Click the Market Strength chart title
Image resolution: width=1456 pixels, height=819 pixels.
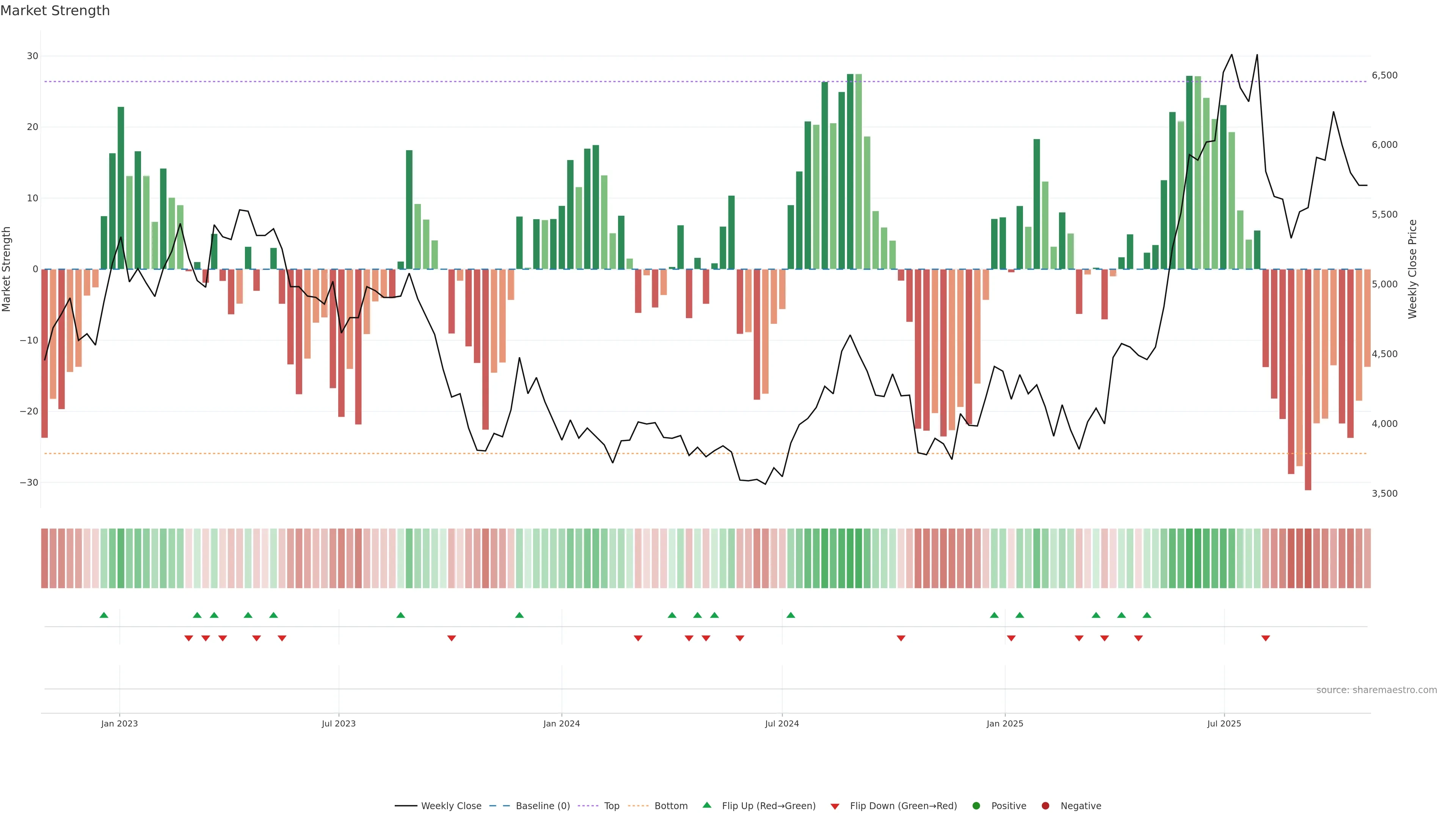(55, 11)
